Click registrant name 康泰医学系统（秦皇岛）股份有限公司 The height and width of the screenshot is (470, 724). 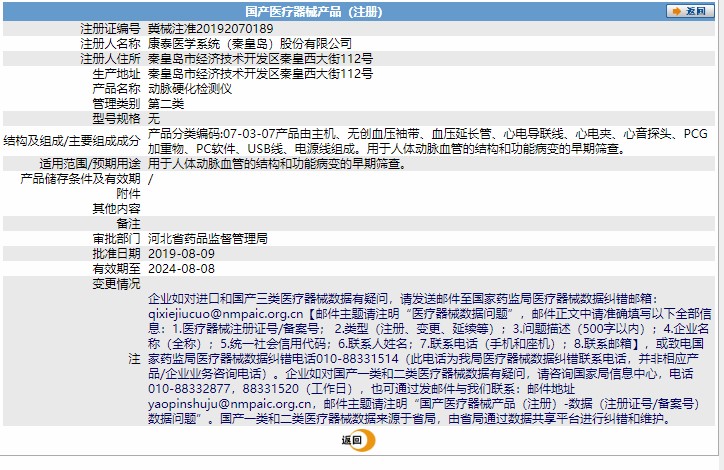click(x=250, y=44)
